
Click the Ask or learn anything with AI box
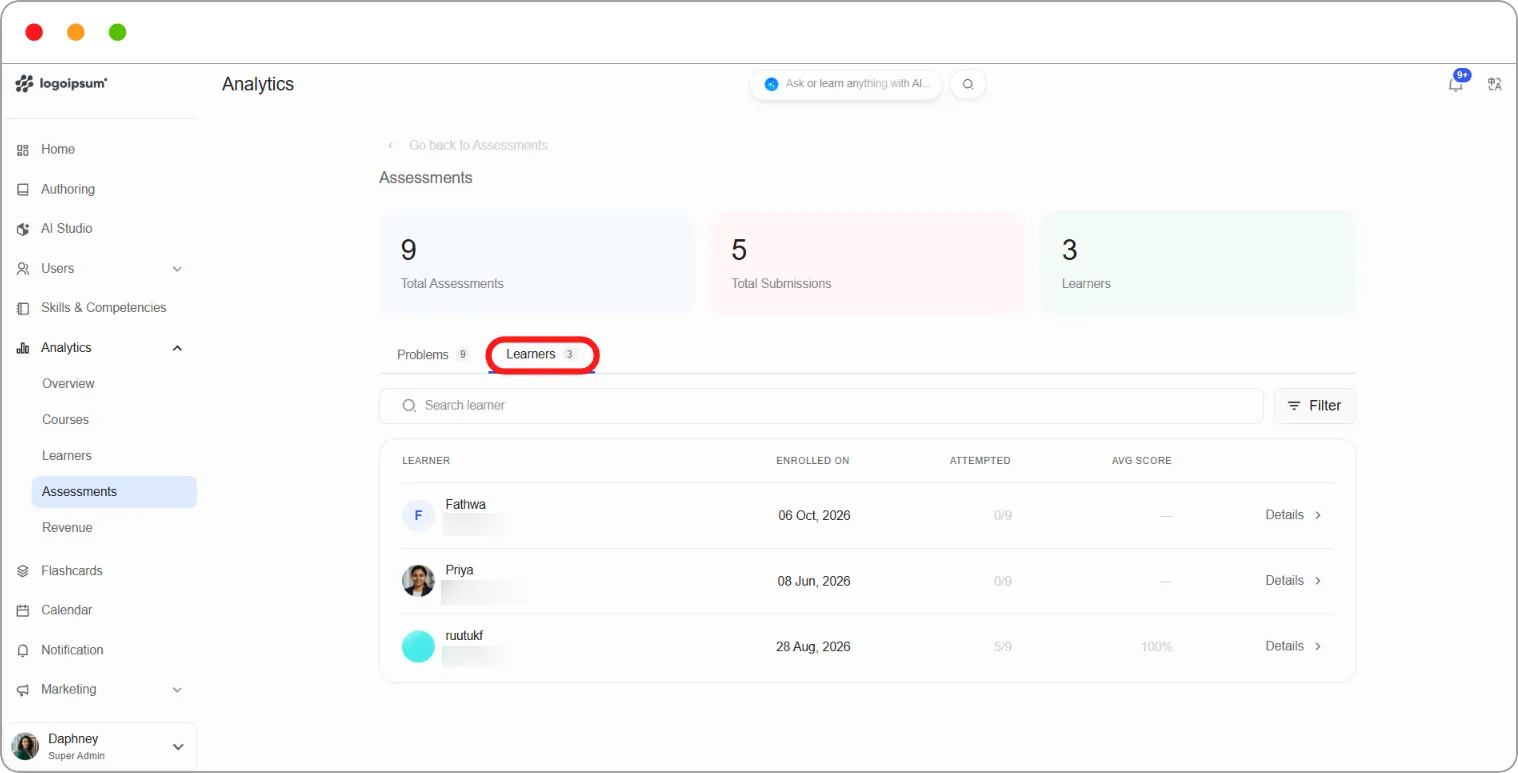point(846,85)
